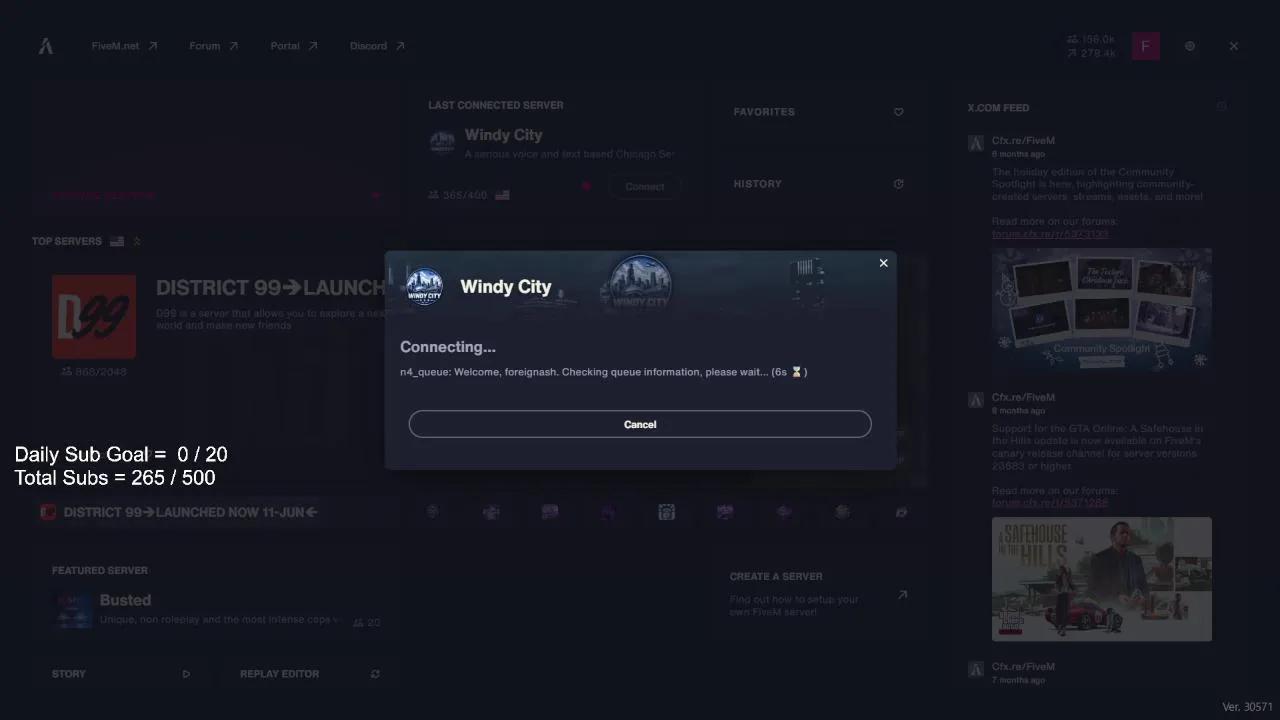Click the Busted server icon
The width and height of the screenshot is (1280, 720).
click(73, 609)
